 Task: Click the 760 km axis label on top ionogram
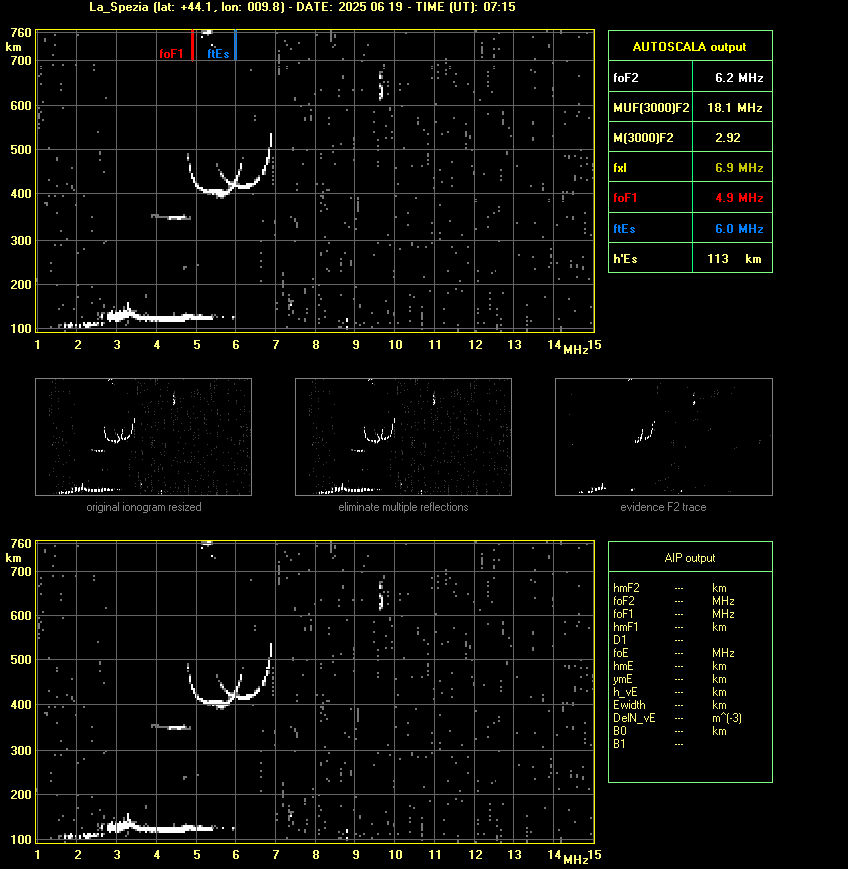[x=21, y=33]
